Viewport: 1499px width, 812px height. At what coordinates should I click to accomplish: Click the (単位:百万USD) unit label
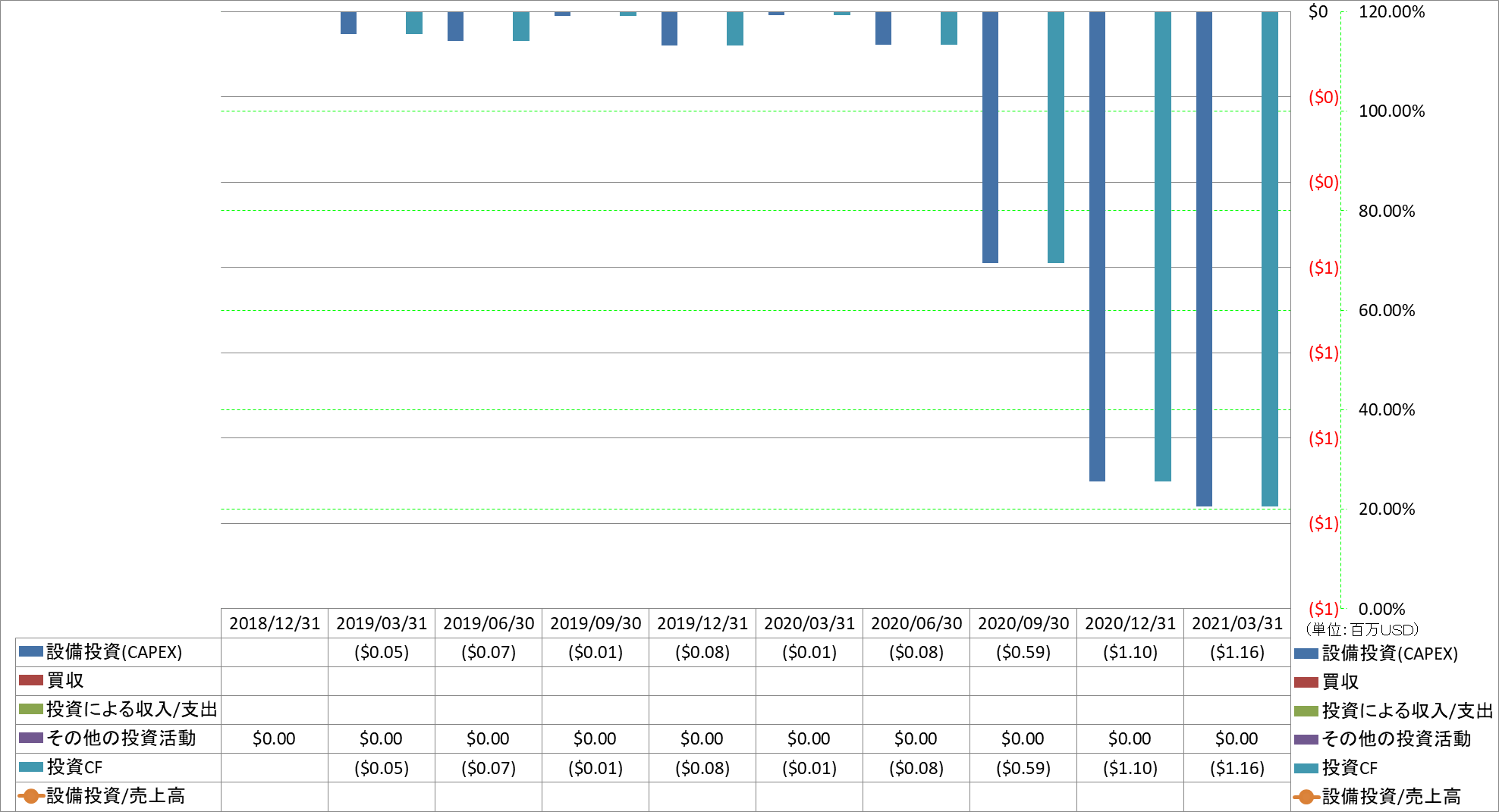coord(1362,629)
